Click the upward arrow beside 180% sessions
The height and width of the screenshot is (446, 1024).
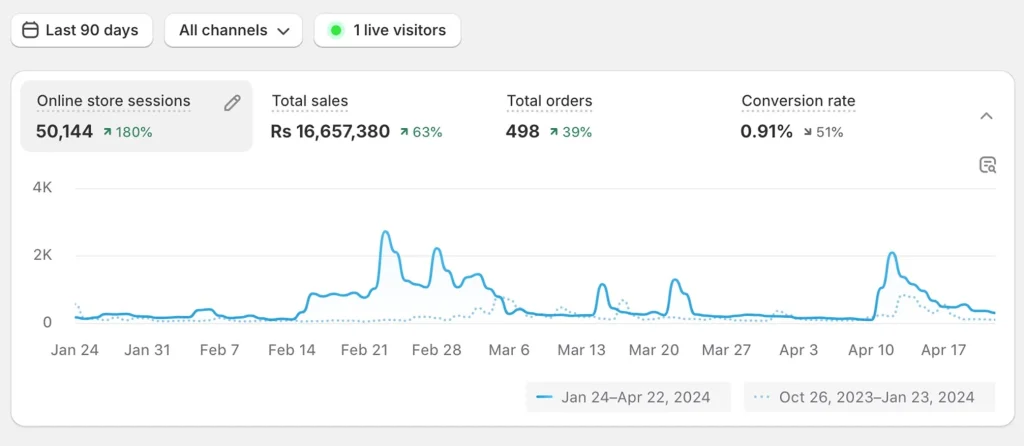pos(107,132)
